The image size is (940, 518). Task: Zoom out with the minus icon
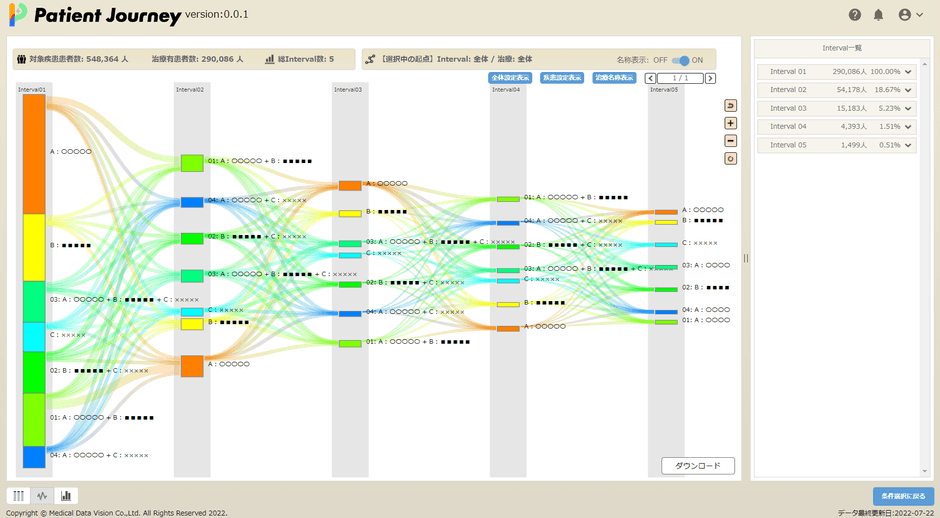730,141
